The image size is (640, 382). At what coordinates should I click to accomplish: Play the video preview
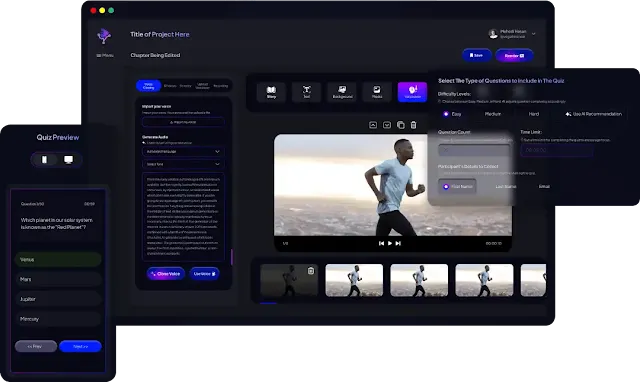pyautogui.click(x=390, y=243)
